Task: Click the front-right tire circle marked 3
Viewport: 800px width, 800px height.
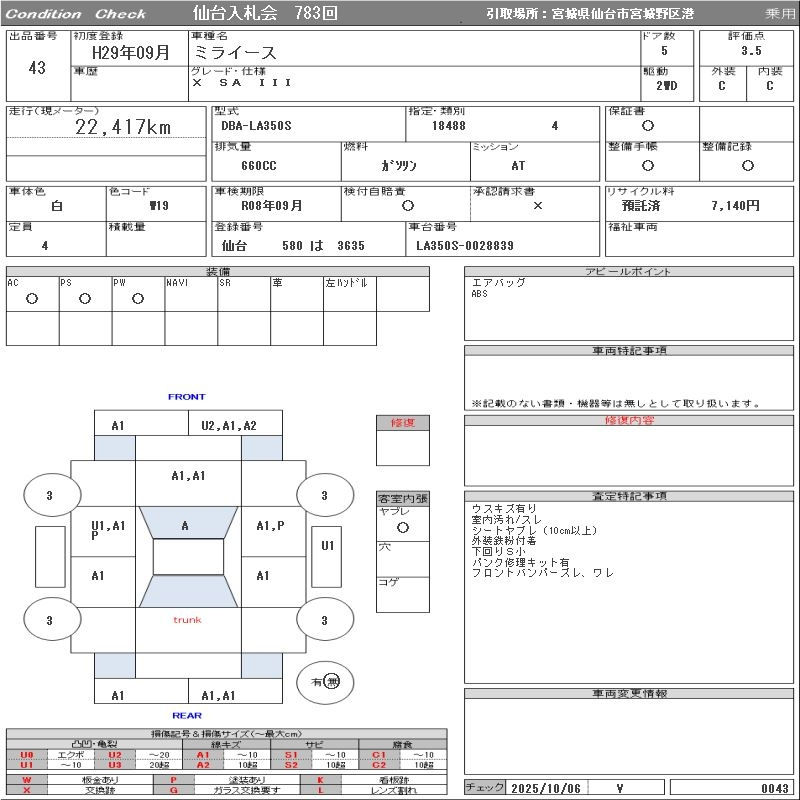Action: 324,495
